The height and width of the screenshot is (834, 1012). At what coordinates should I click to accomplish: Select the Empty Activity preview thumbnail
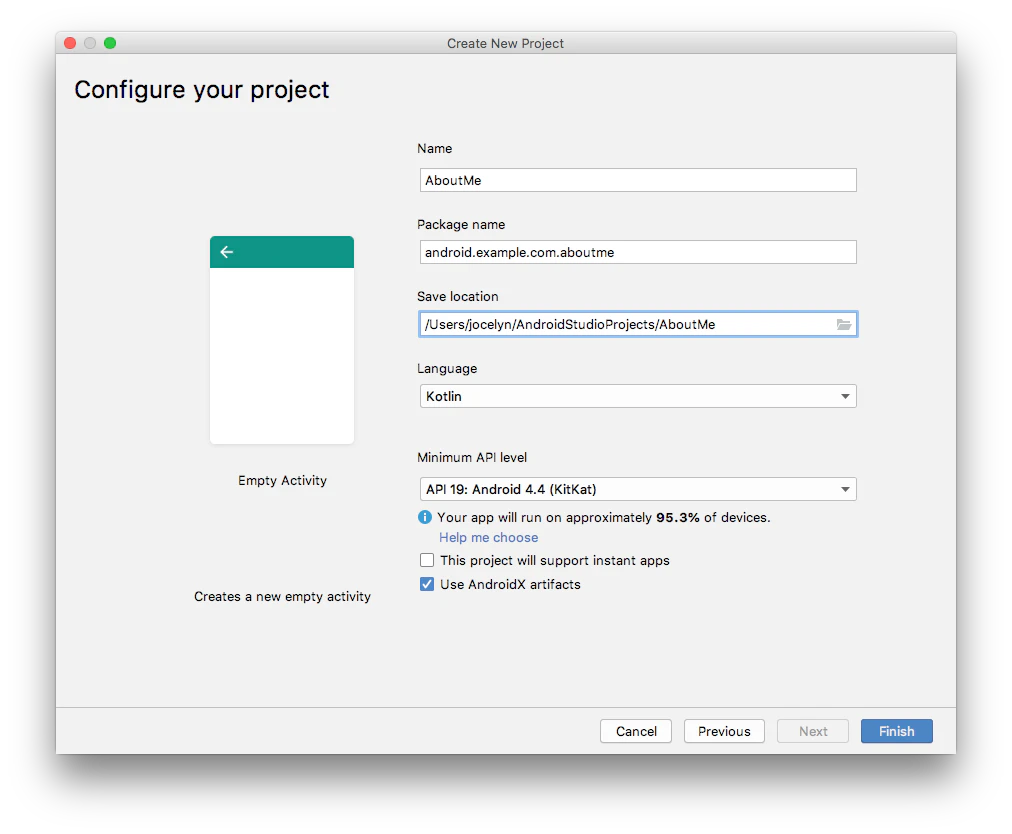click(282, 340)
